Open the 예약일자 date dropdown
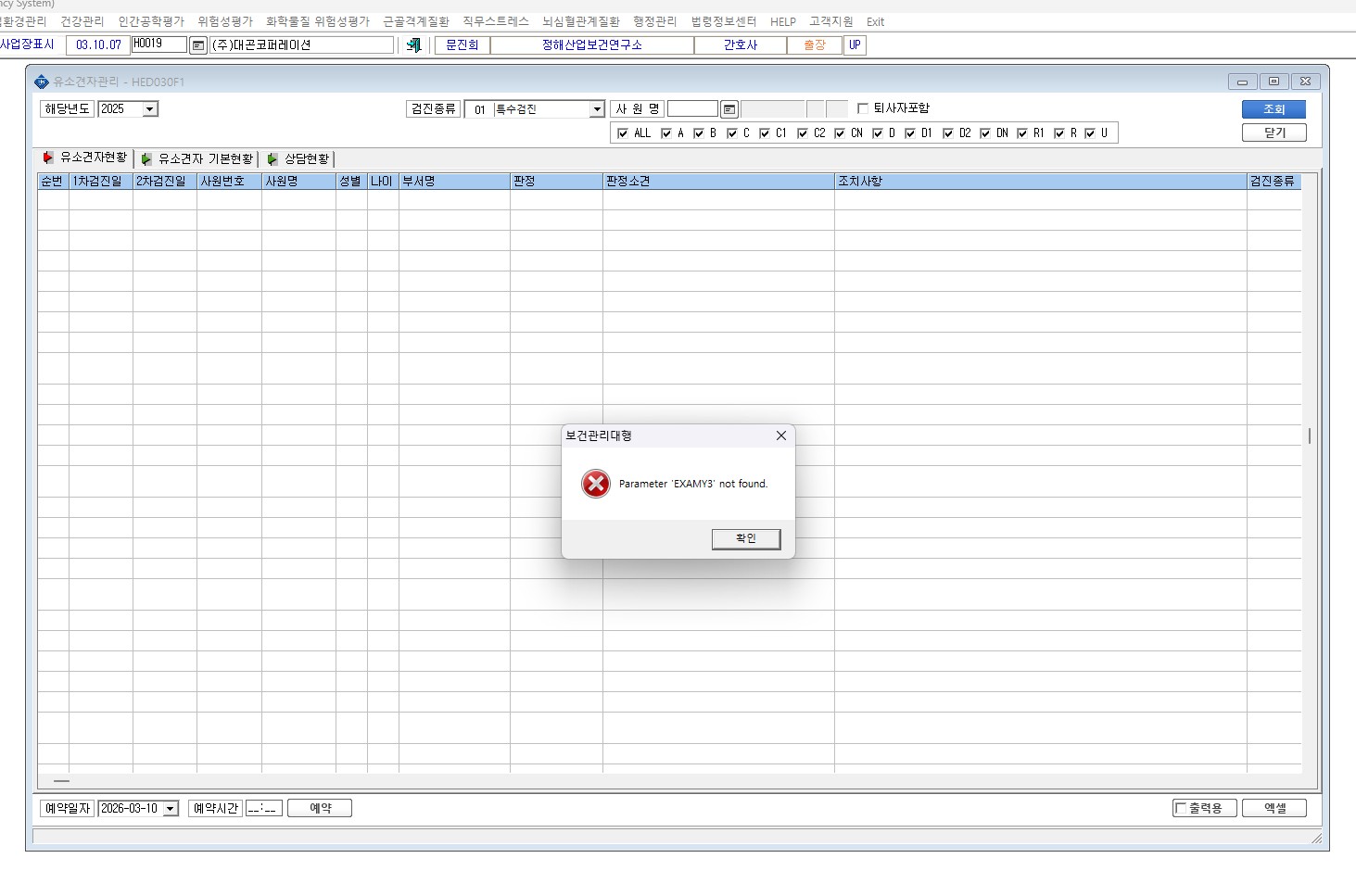 [171, 809]
